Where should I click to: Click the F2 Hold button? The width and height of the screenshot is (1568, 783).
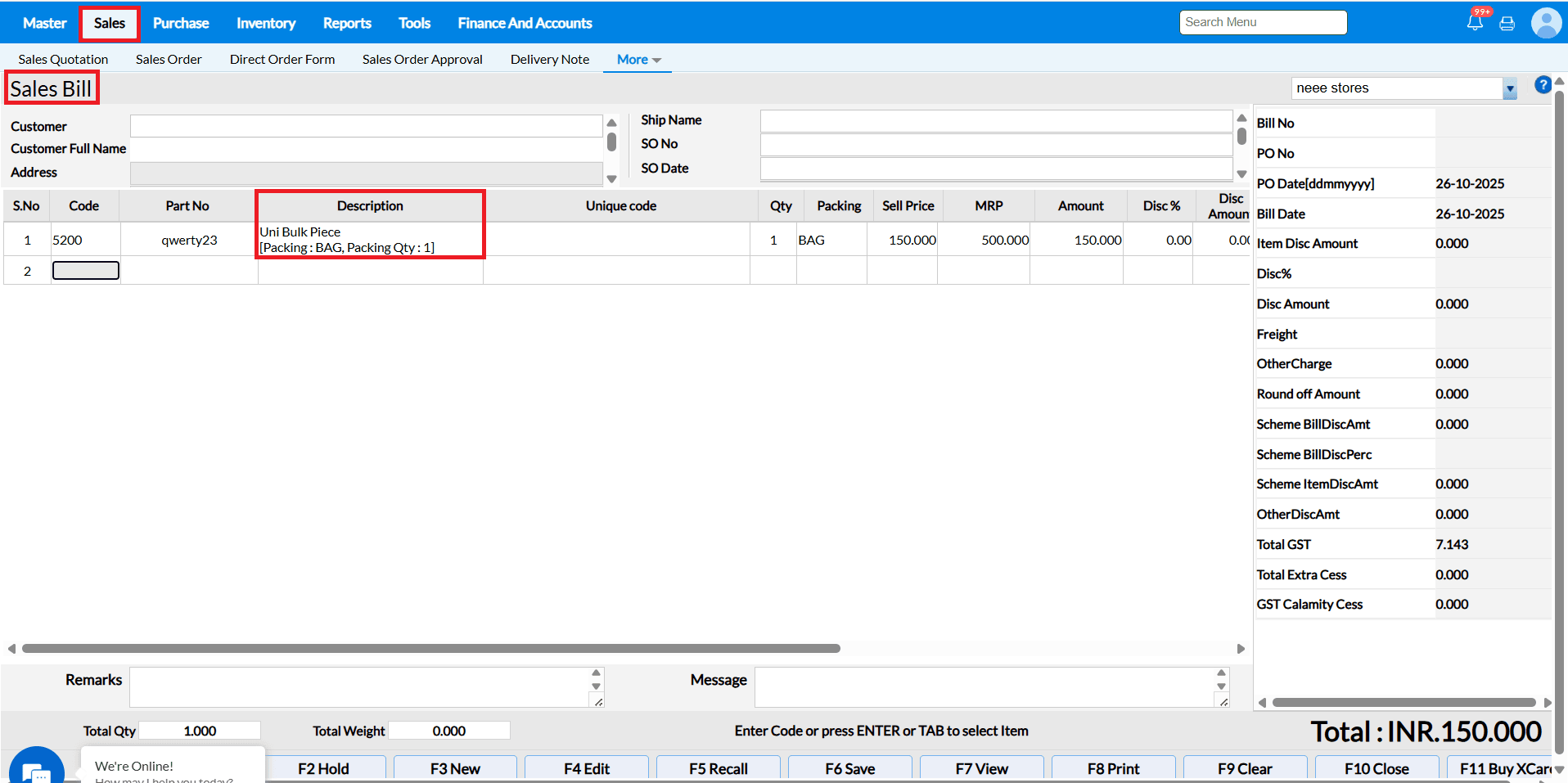[x=324, y=768]
